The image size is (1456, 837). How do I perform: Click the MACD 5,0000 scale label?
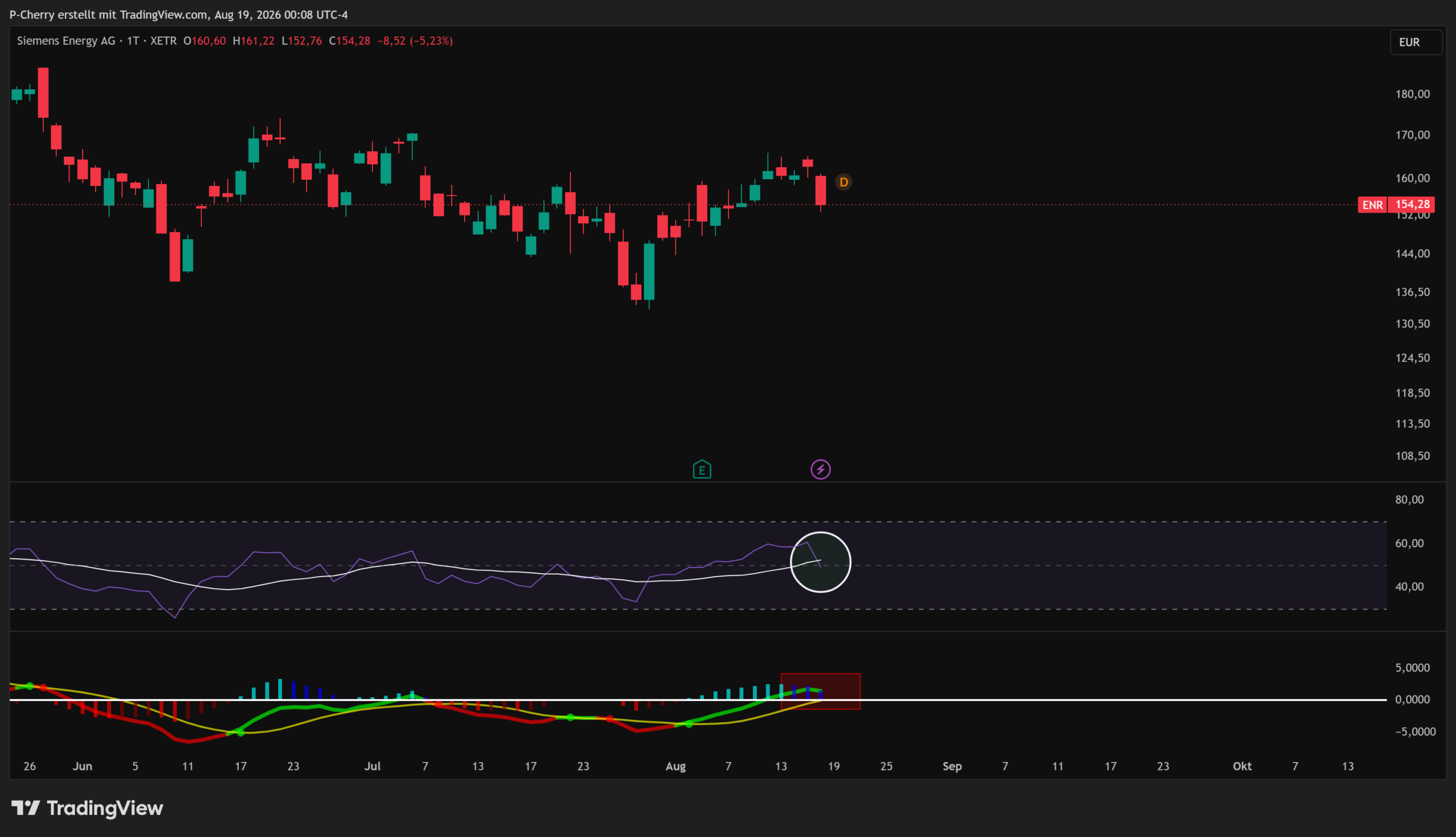point(1412,668)
